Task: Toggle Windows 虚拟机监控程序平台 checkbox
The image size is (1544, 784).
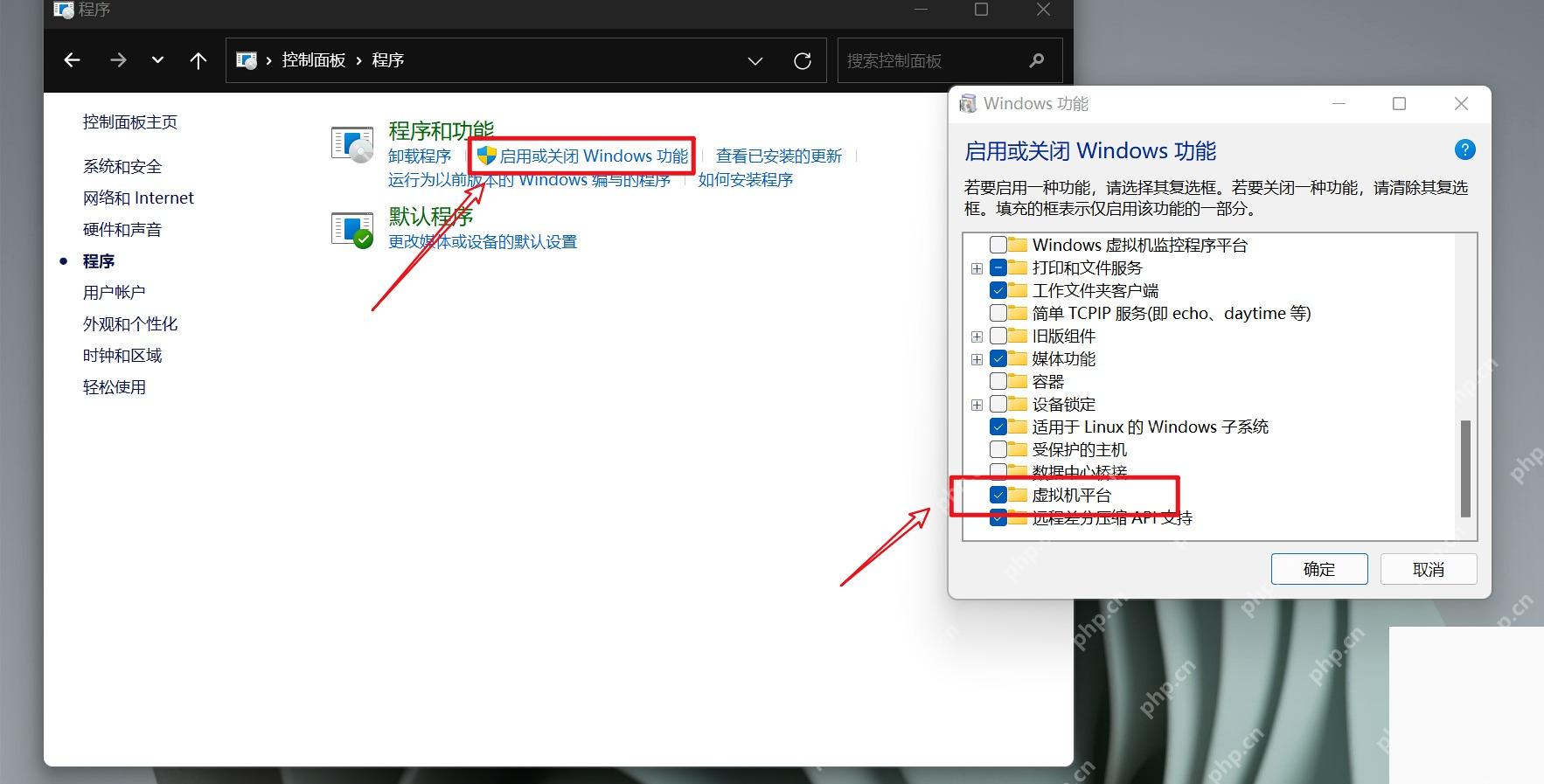Action: [x=998, y=245]
